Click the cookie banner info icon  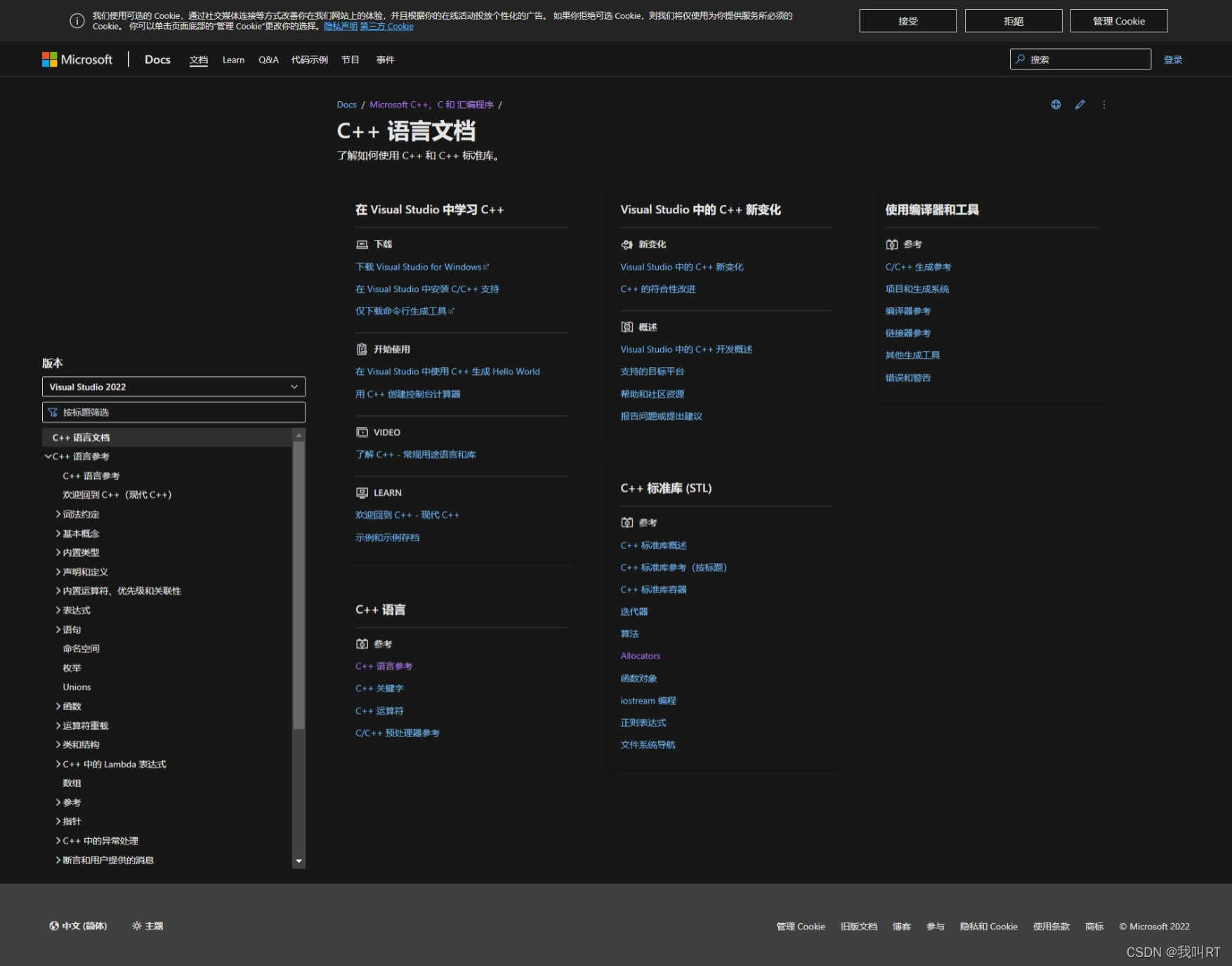(x=77, y=21)
